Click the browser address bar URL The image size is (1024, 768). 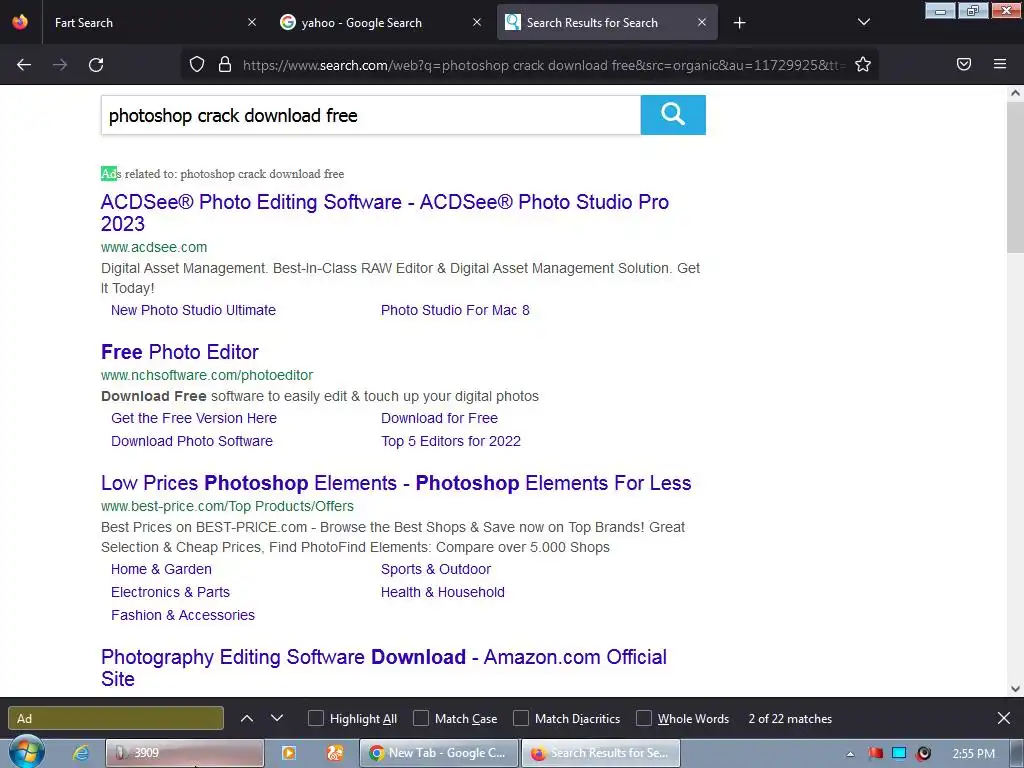(542, 65)
